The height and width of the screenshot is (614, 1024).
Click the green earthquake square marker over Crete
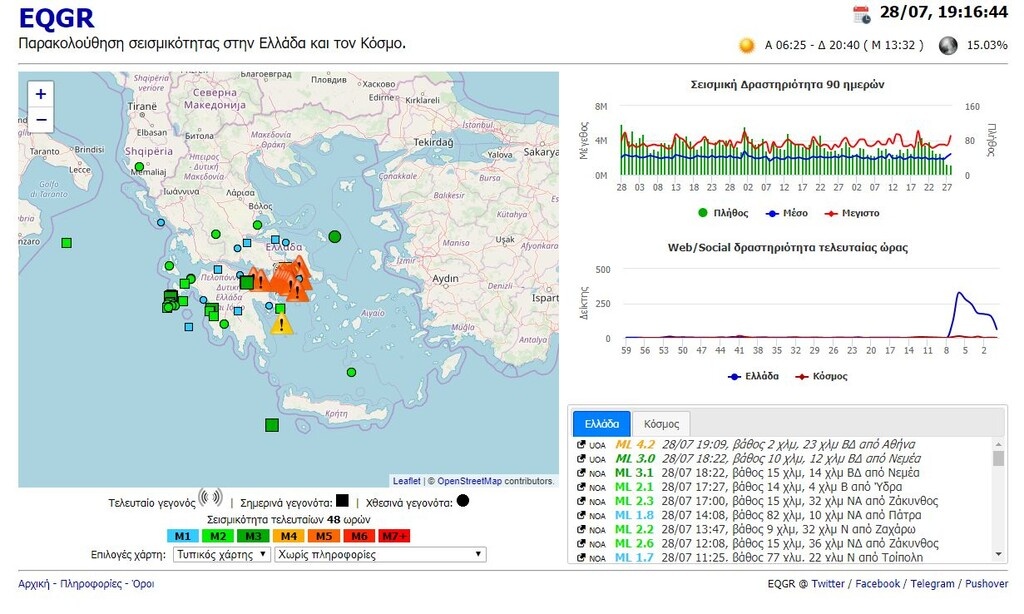[x=271, y=424]
